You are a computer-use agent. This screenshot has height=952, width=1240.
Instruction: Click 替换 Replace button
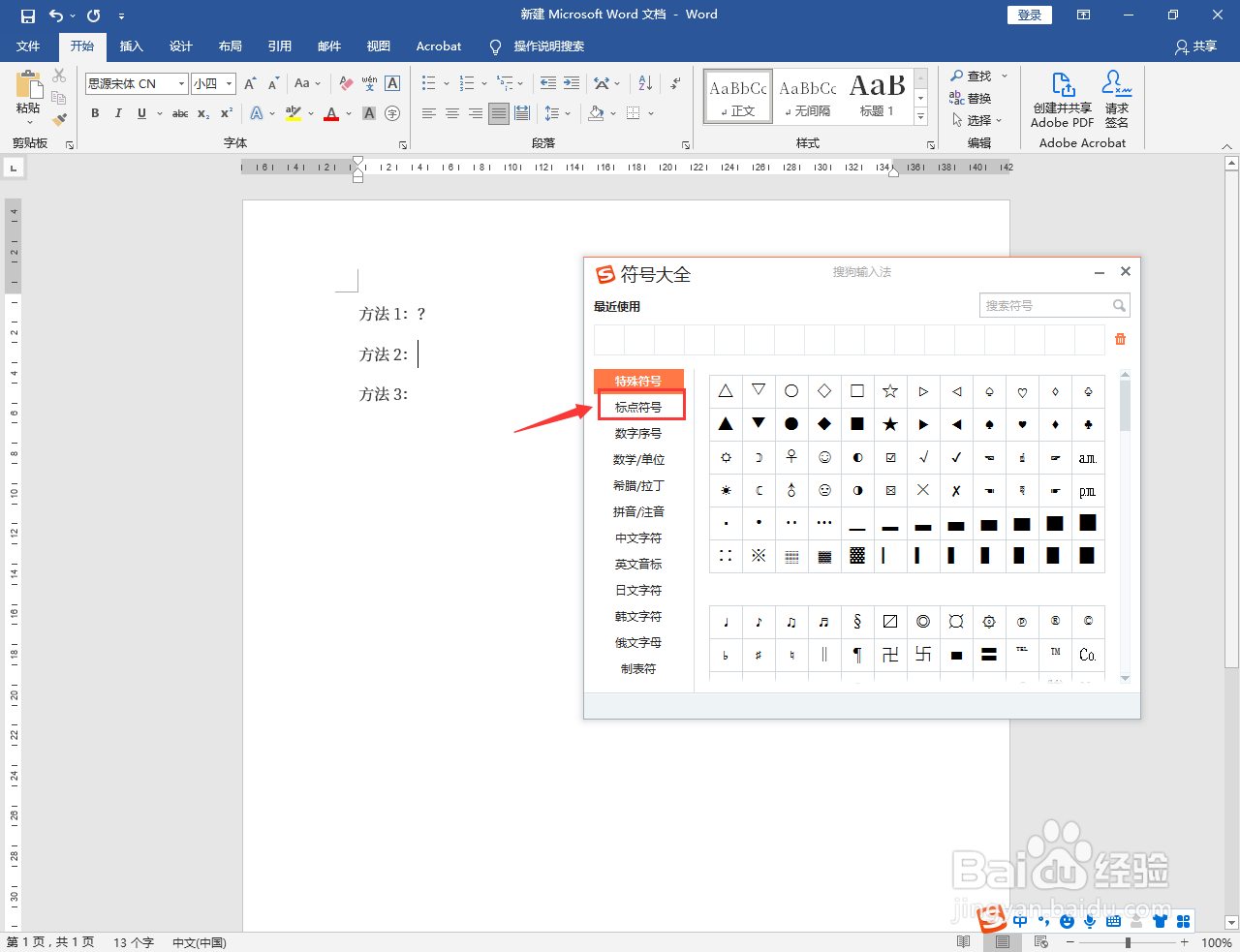pyautogui.click(x=972, y=98)
